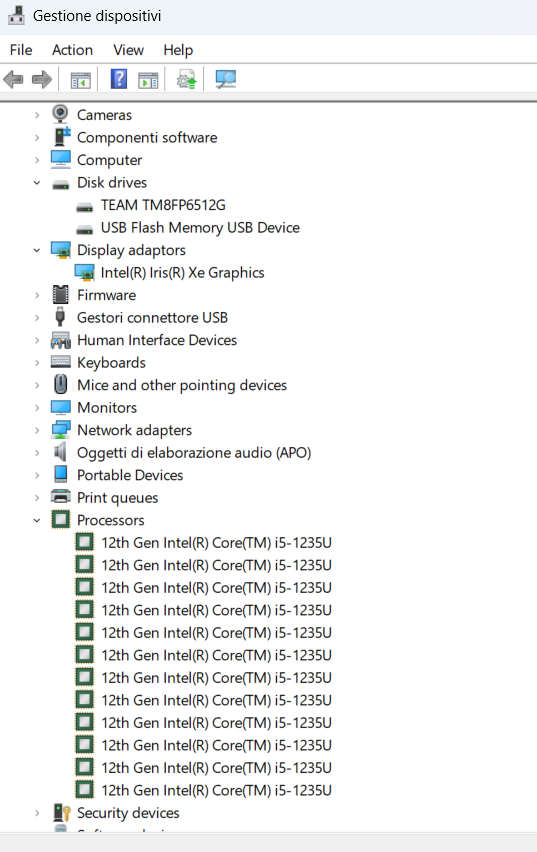Select the Computer tree label
This screenshot has width=537, height=852.
point(109,160)
